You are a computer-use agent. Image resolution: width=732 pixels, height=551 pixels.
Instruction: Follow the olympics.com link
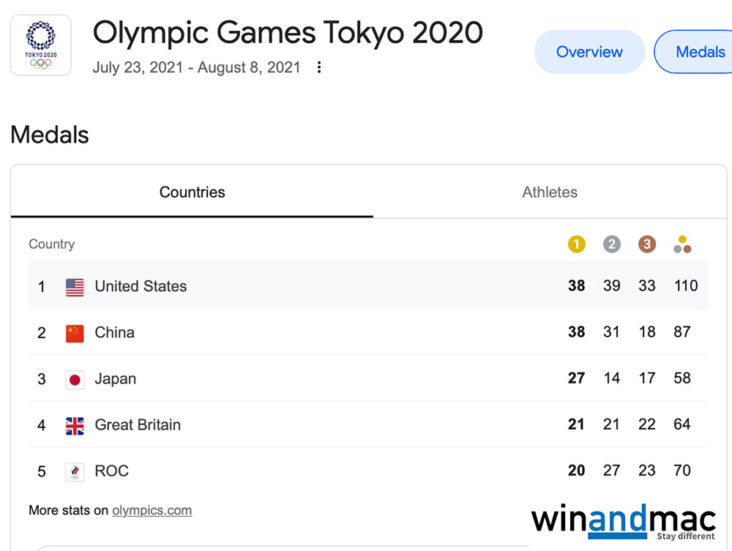[151, 511]
